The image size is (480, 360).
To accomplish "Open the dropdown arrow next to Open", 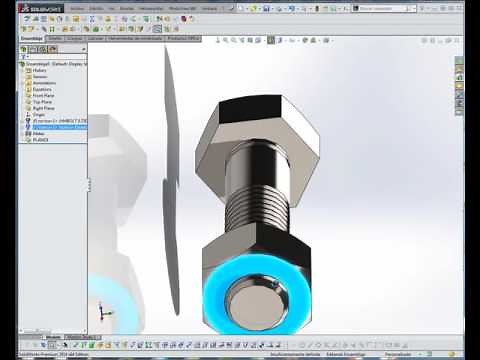I will [260, 9].
